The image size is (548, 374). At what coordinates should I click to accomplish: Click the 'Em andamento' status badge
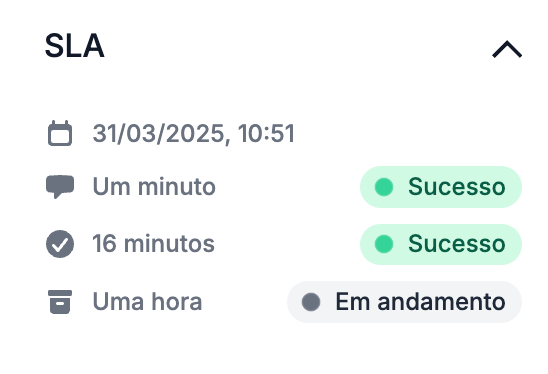(x=404, y=302)
